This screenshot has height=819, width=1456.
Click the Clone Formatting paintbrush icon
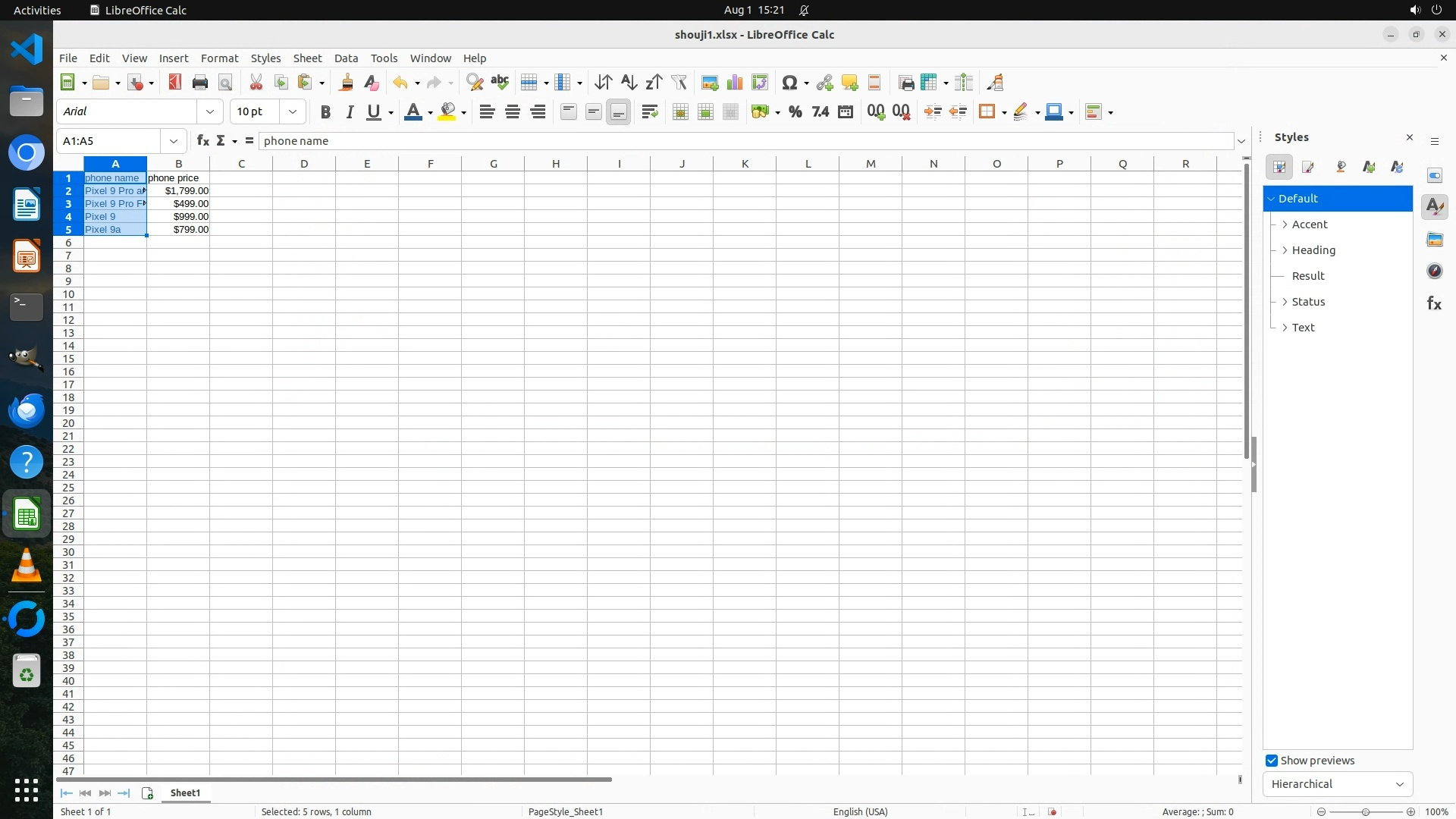[347, 83]
